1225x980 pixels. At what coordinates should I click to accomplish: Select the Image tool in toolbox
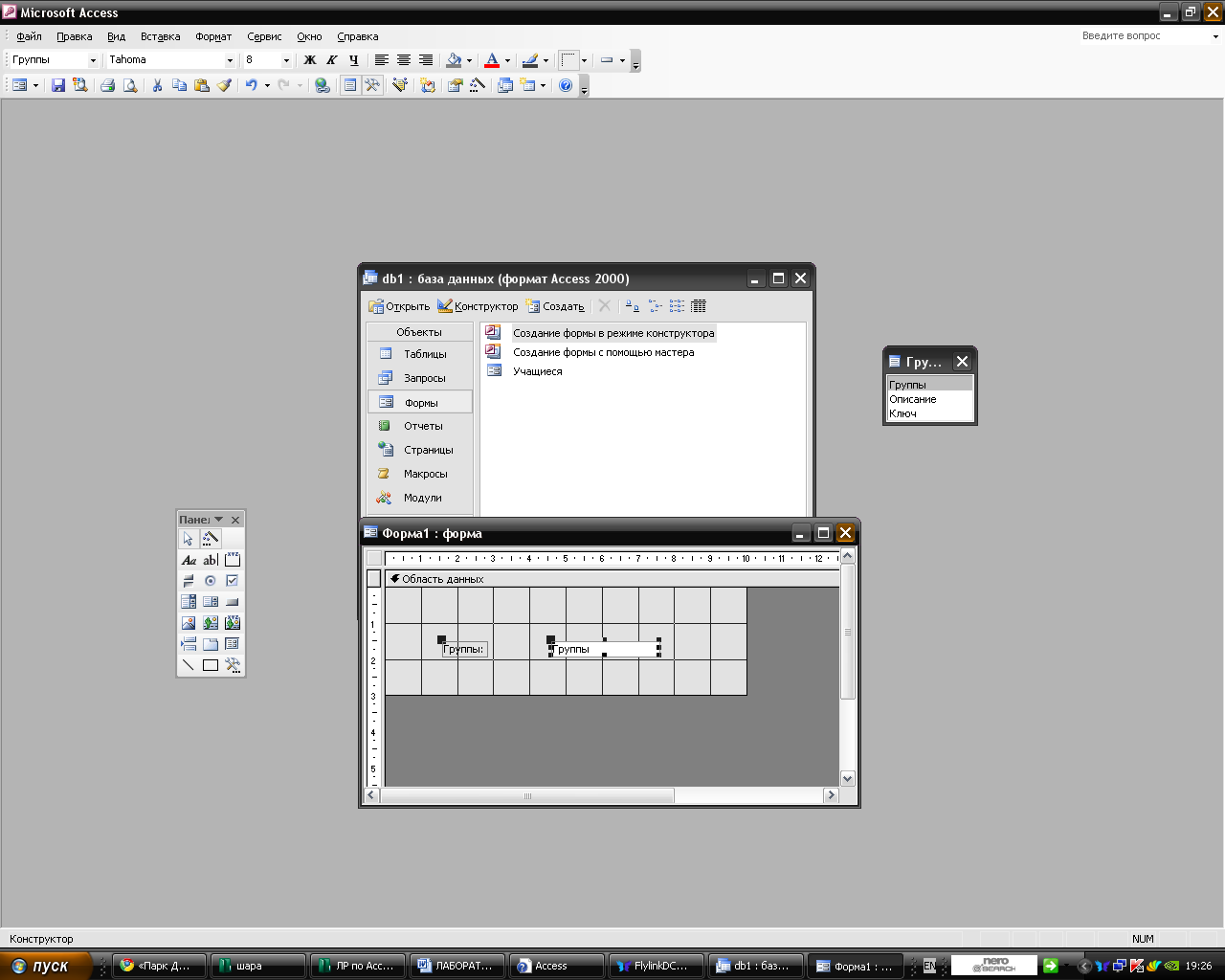click(189, 623)
